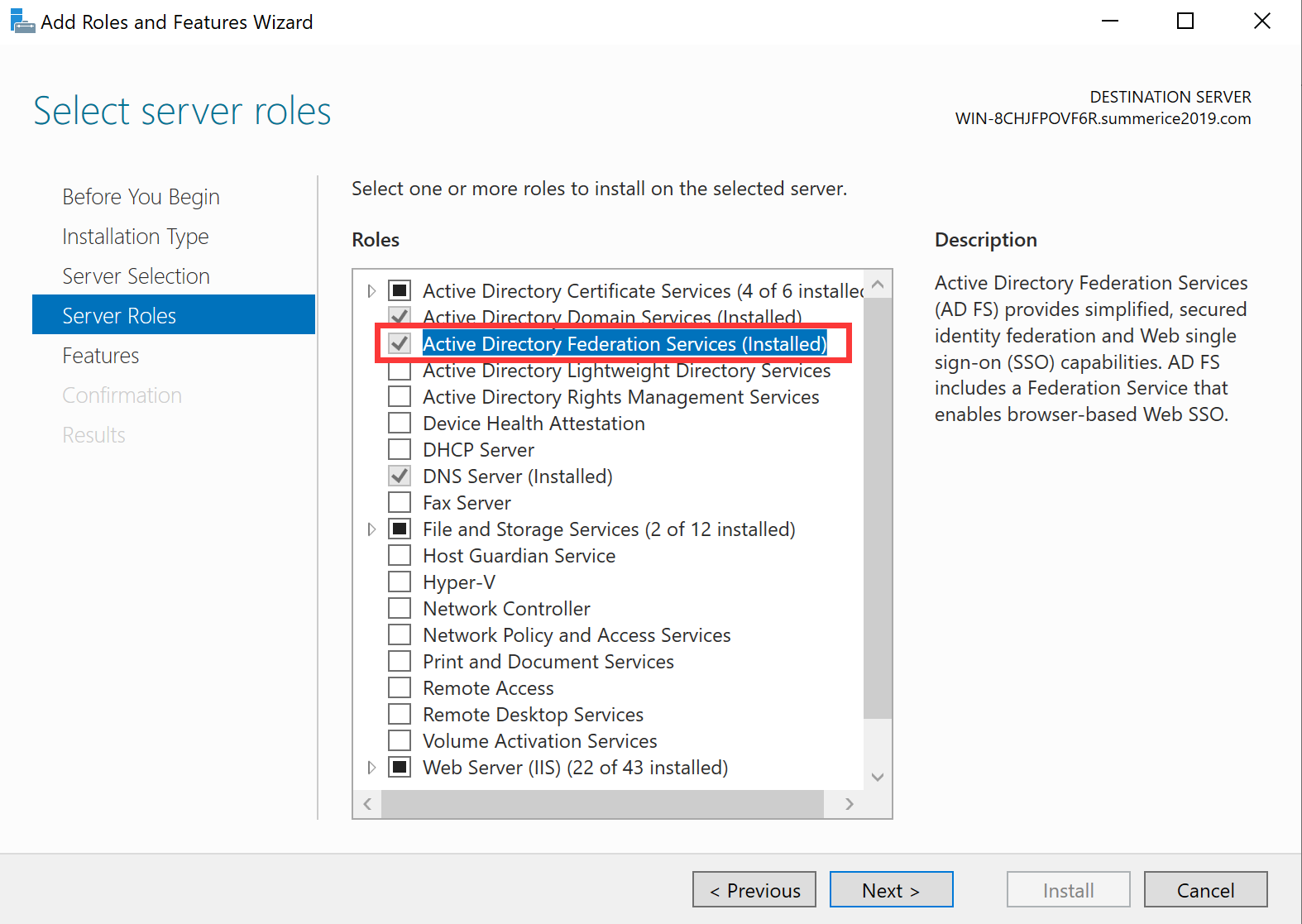Expand File and Storage Services tree
Image resolution: width=1302 pixels, height=924 pixels.
point(371,529)
